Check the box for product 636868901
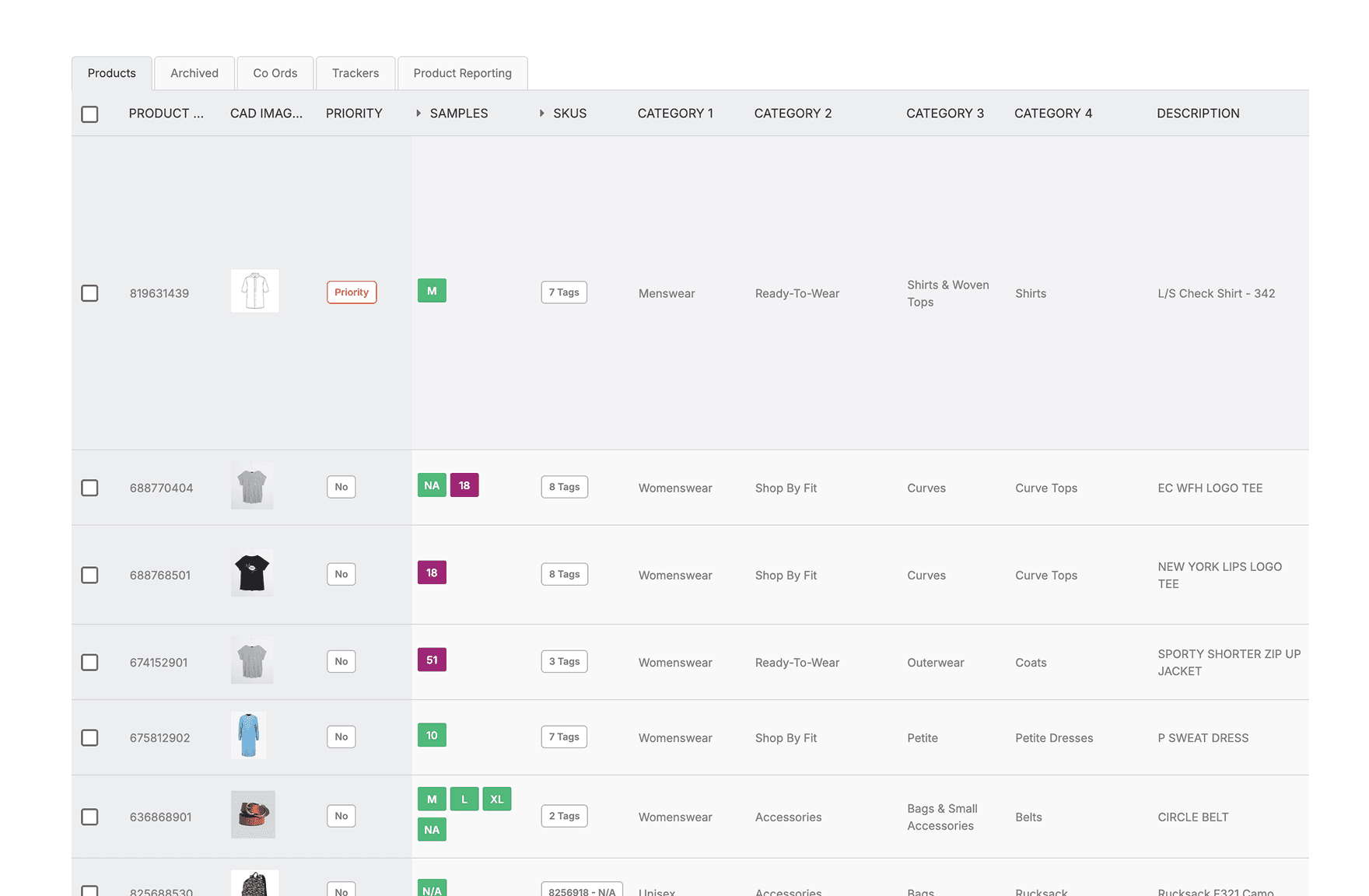The height and width of the screenshot is (896, 1369). (89, 817)
